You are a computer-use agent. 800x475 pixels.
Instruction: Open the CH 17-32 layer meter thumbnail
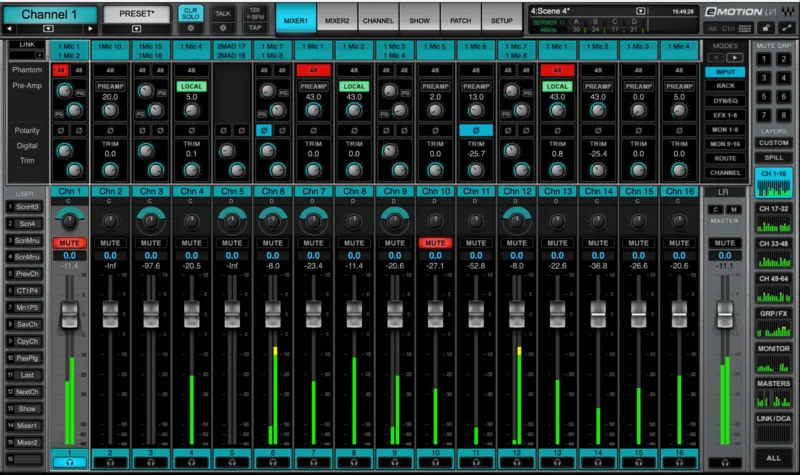[x=773, y=218]
